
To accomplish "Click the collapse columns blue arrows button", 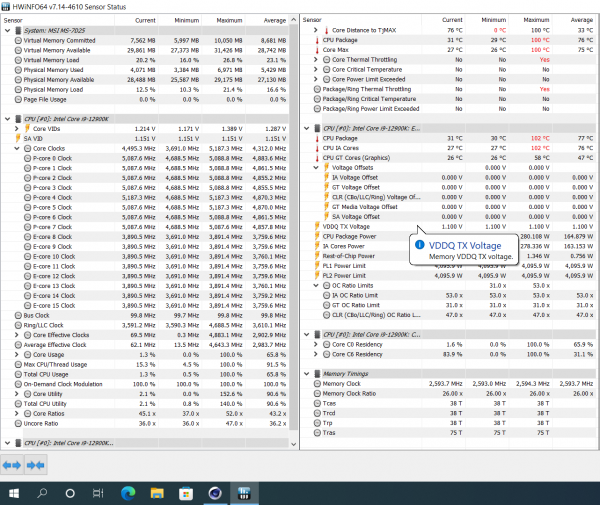I will [x=36, y=465].
